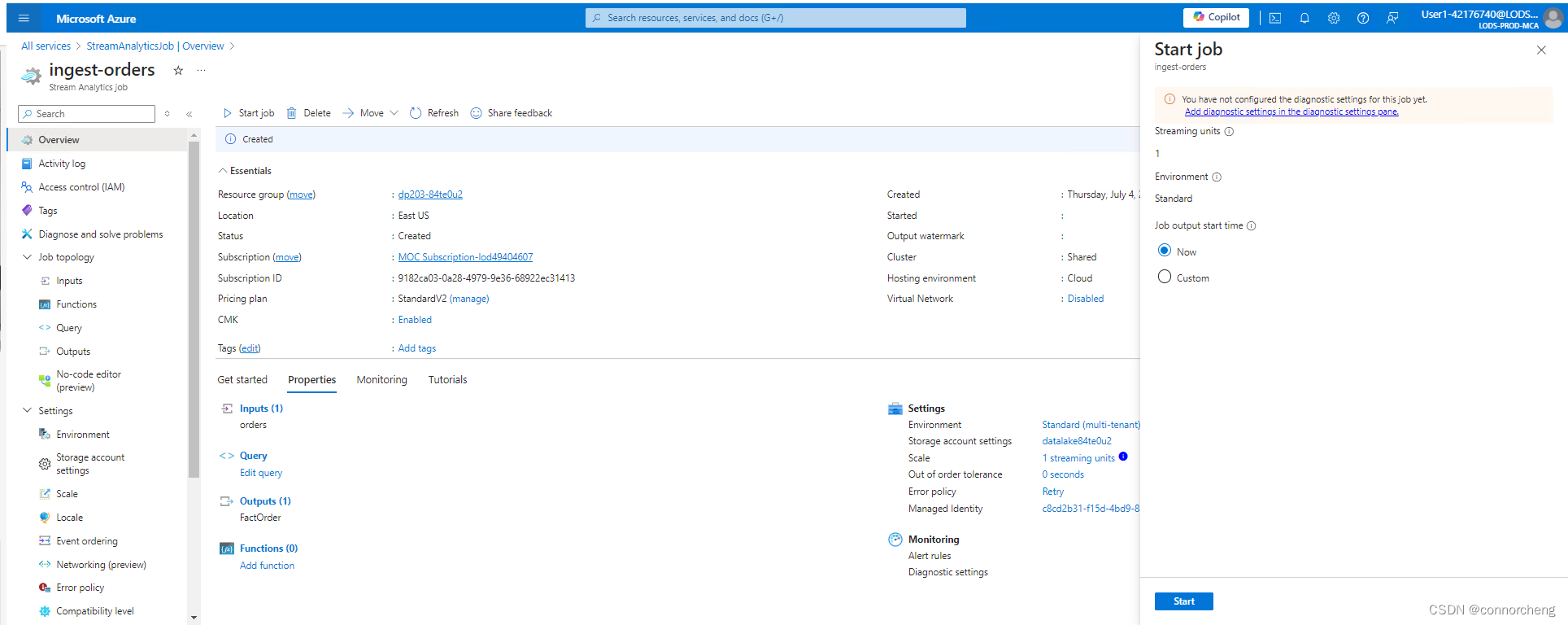The height and width of the screenshot is (625, 1568).
Task: Open the more options ellipsis next to title
Action: point(201,70)
